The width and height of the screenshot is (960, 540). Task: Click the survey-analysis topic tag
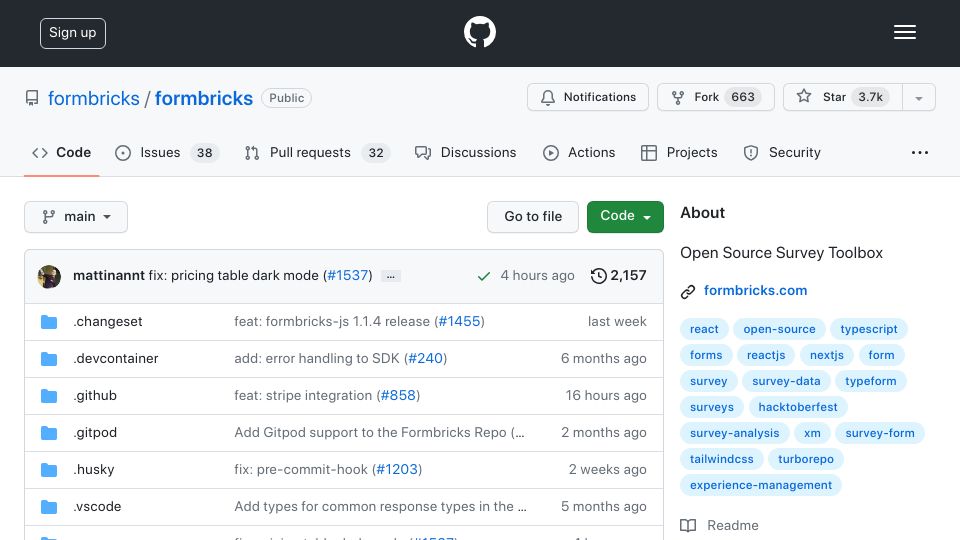pos(735,433)
